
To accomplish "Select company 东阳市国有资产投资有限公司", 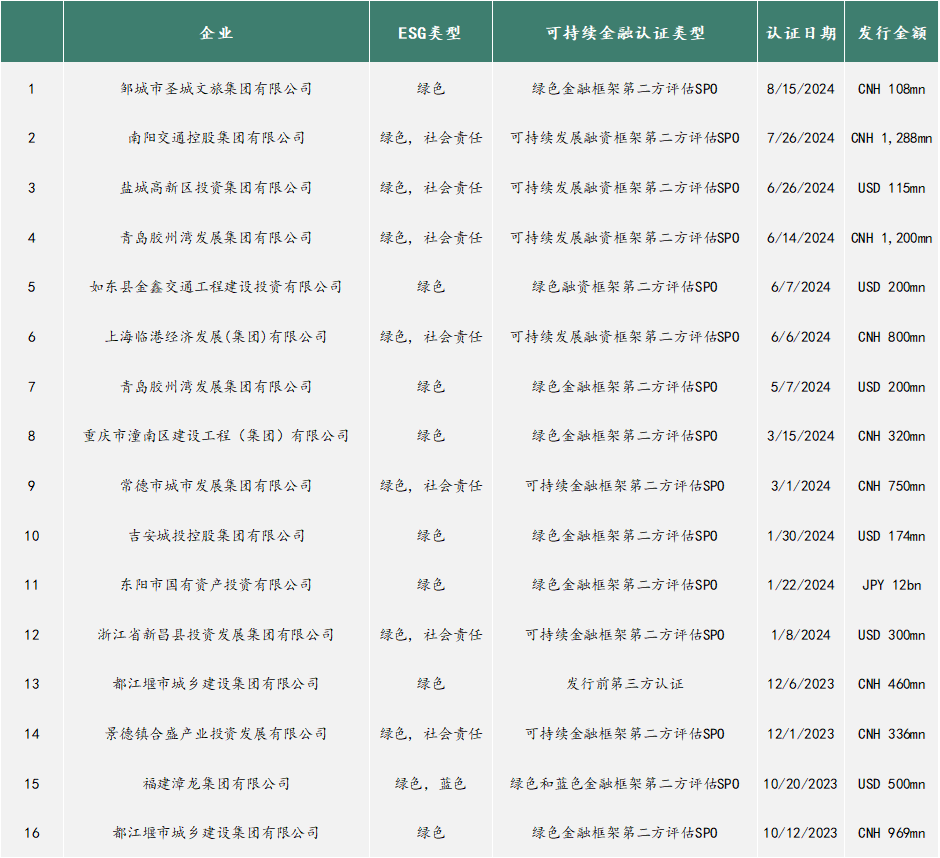I will coord(216,584).
